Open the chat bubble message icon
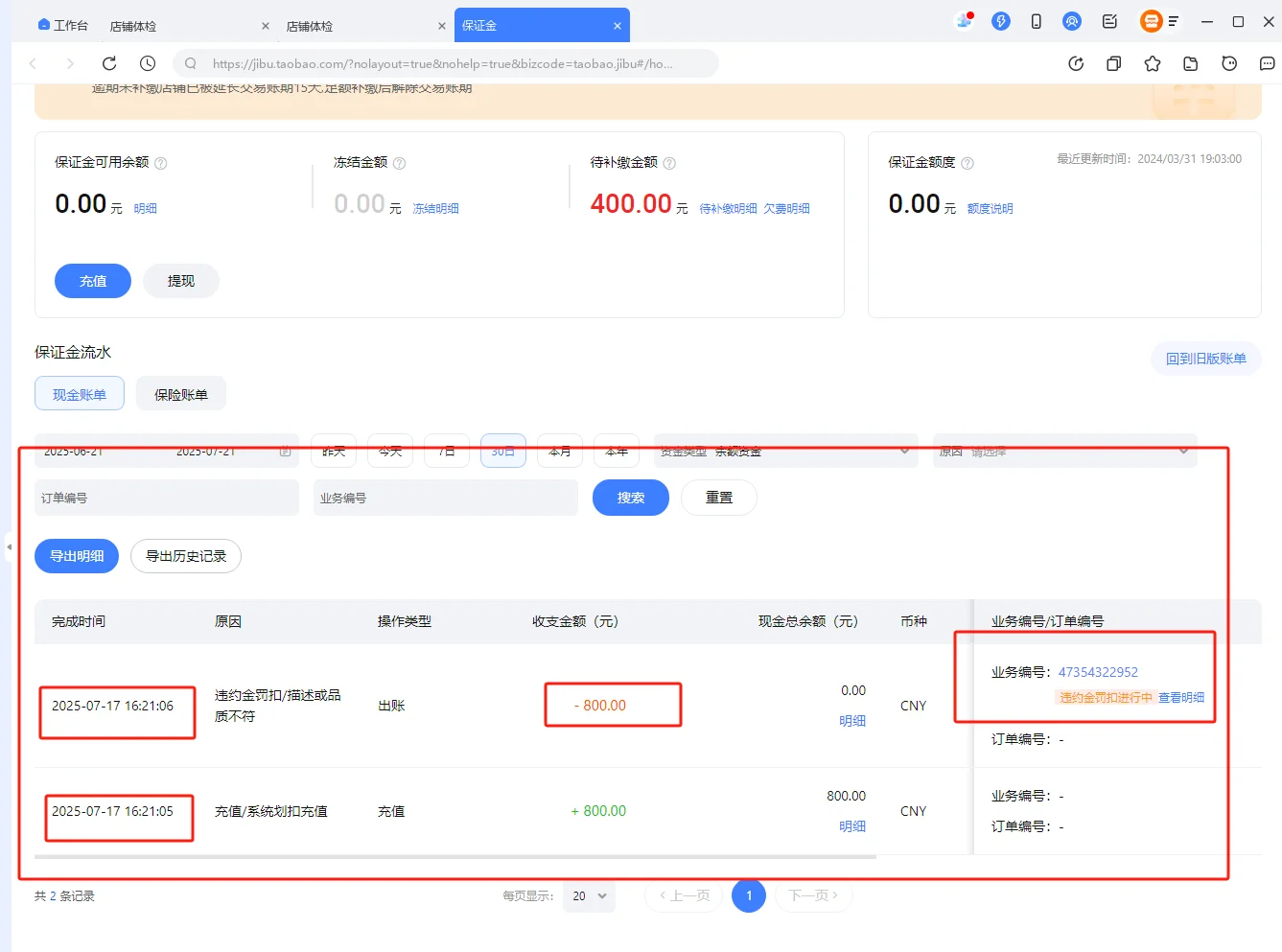Image resolution: width=1282 pixels, height=952 pixels. [x=1267, y=63]
